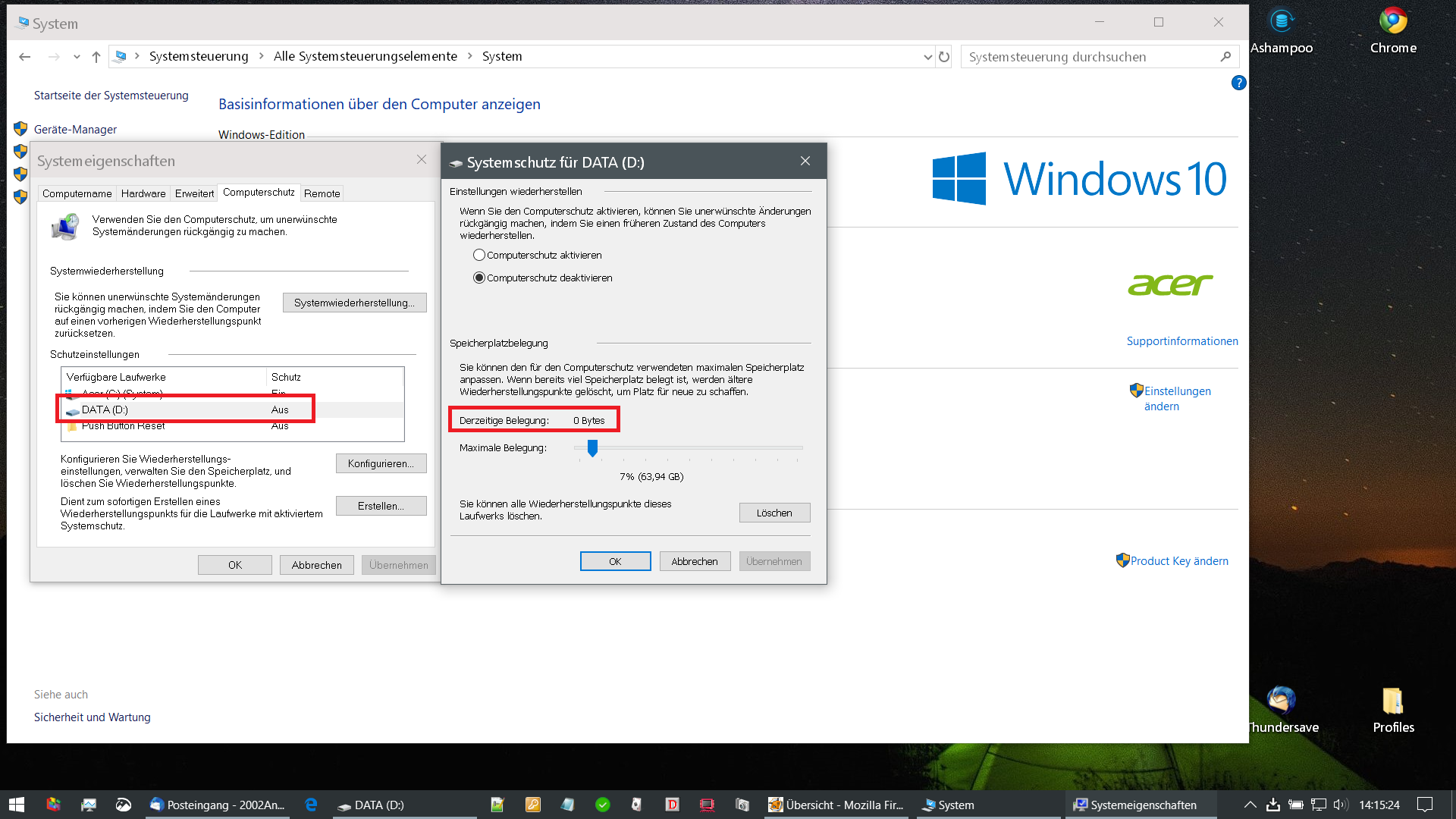
Task: Switch to the Remote tab
Action: pos(322,193)
